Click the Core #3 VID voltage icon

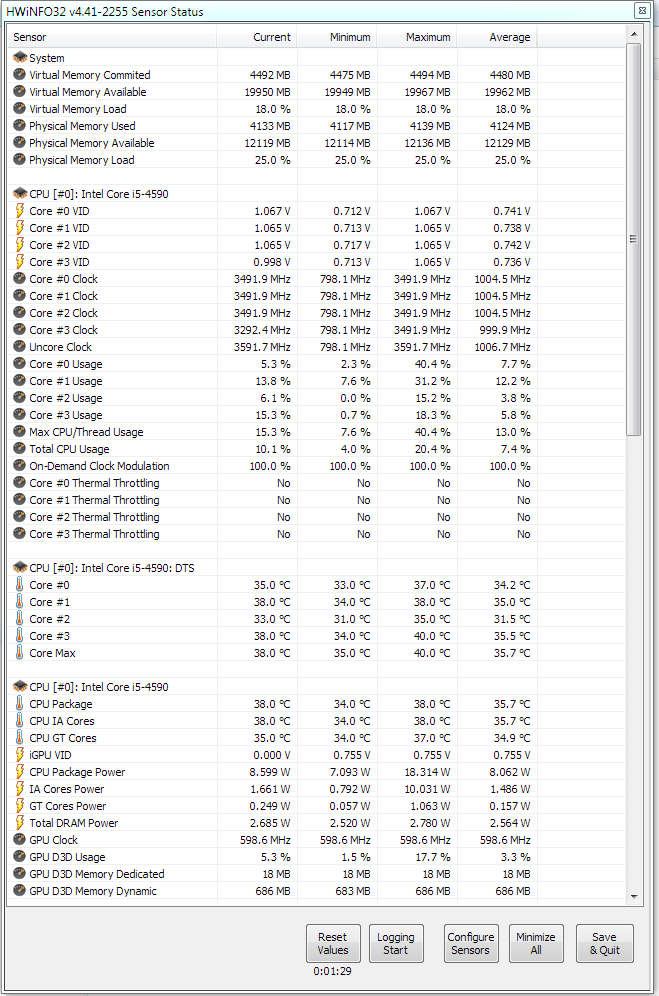(20, 262)
